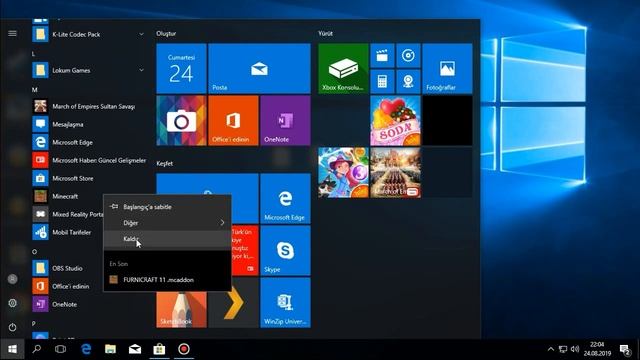
Task: Open the Posta mail tile
Action: (259, 69)
